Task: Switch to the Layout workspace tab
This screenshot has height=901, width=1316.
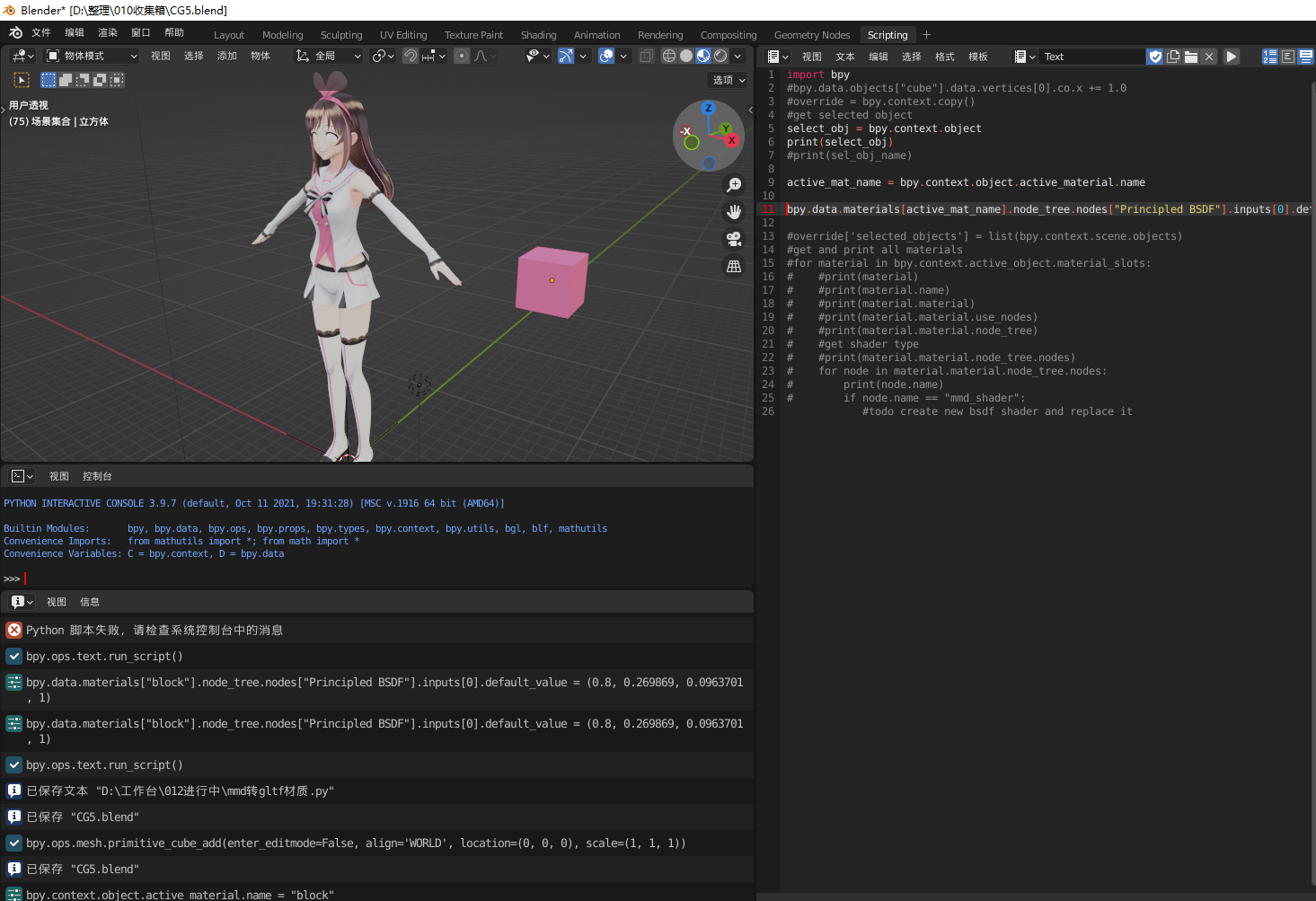Action: tap(229, 35)
